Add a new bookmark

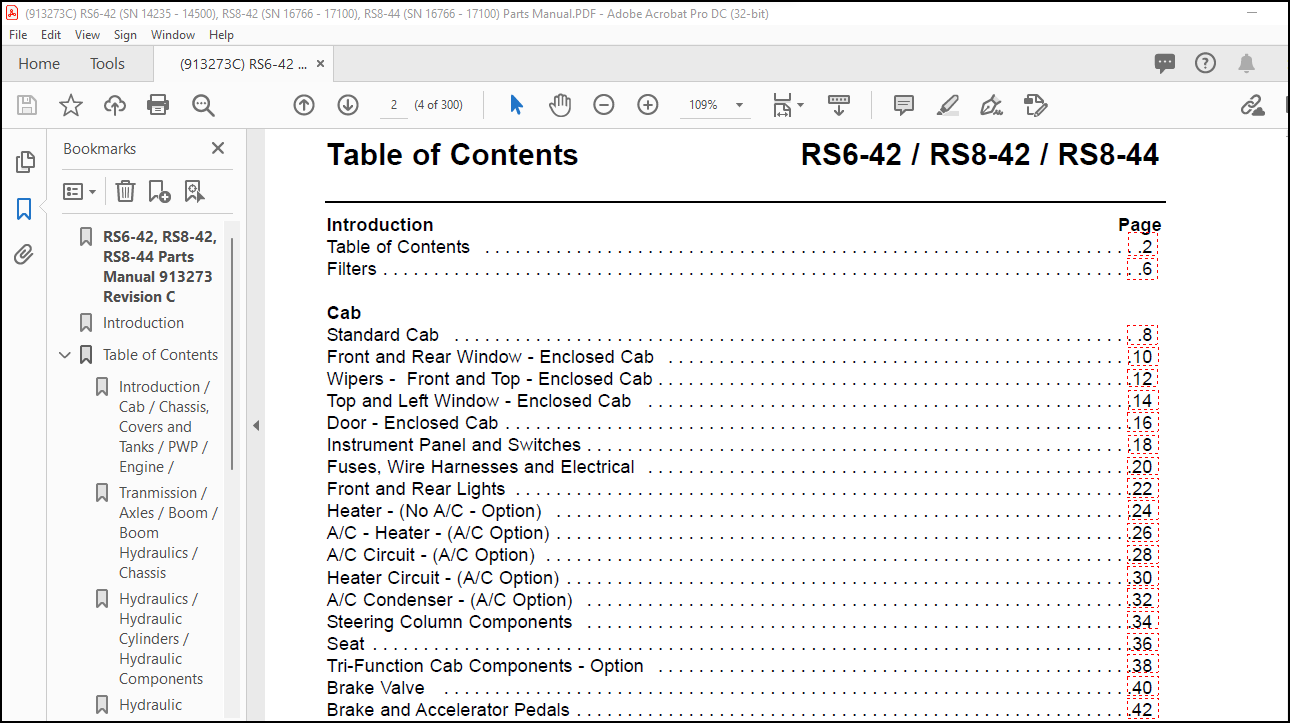(x=159, y=191)
